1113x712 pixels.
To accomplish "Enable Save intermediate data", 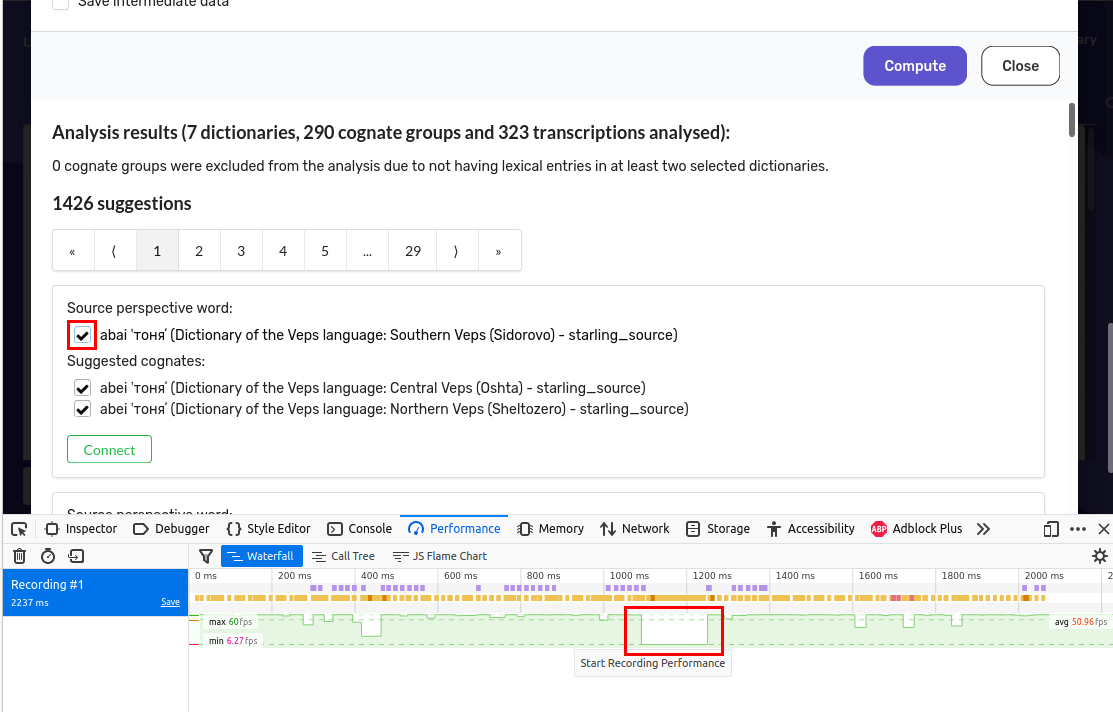I will [60, 4].
